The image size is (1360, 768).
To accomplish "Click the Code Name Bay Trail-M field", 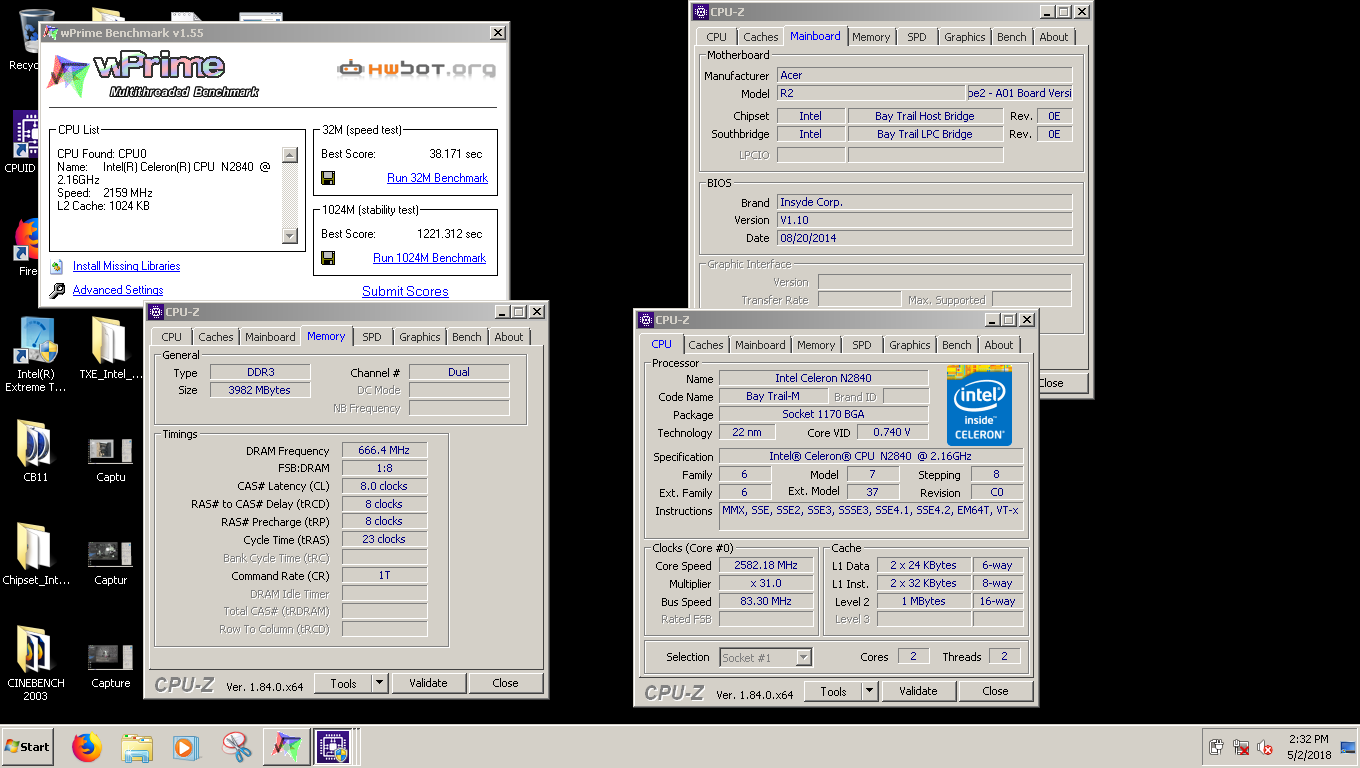I will [x=773, y=396].
